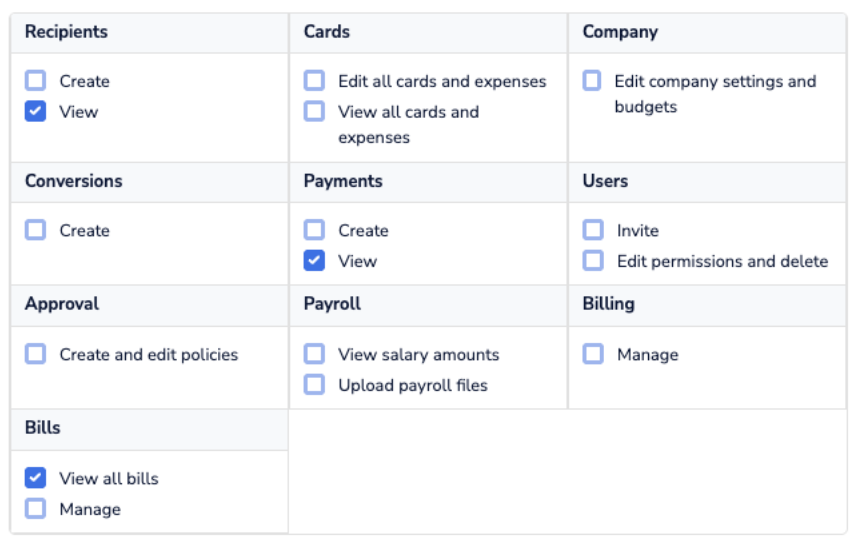Image resolution: width=860 pixels, height=544 pixels.
Task: Uncheck View permission under Payments
Action: pos(315,261)
